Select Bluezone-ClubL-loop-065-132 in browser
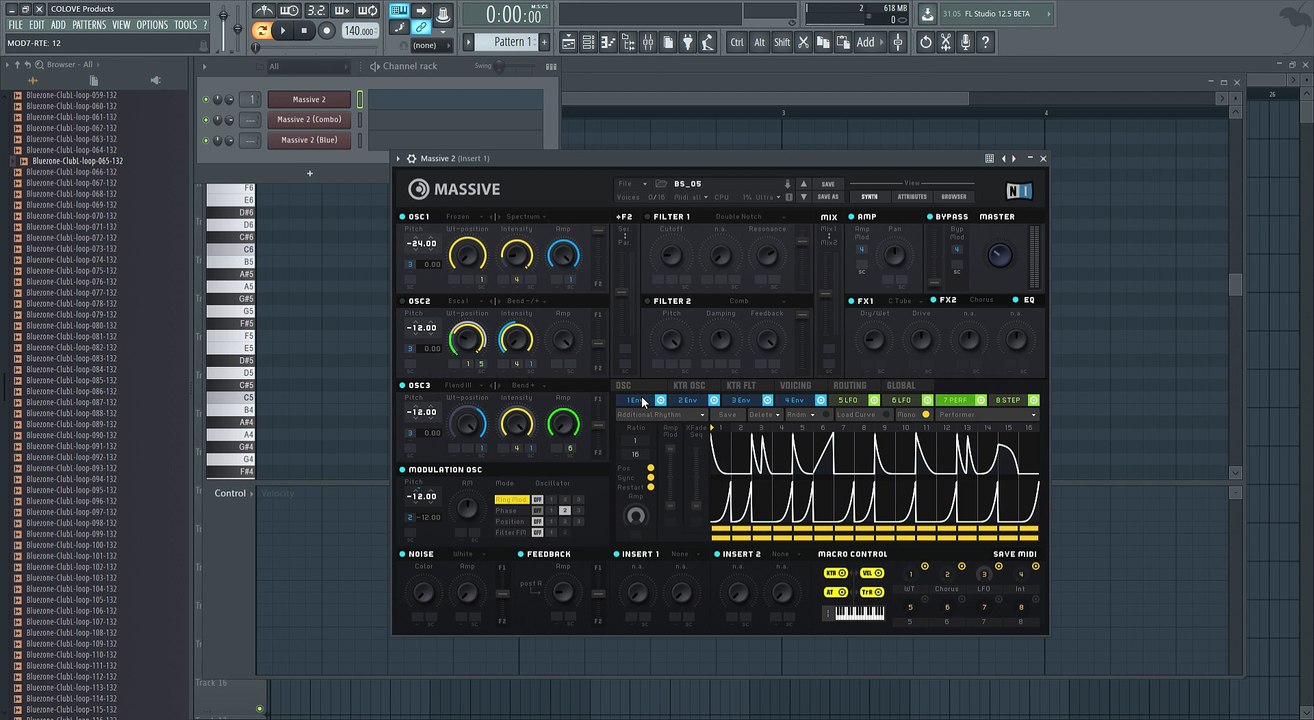1314x720 pixels. [x=77, y=161]
